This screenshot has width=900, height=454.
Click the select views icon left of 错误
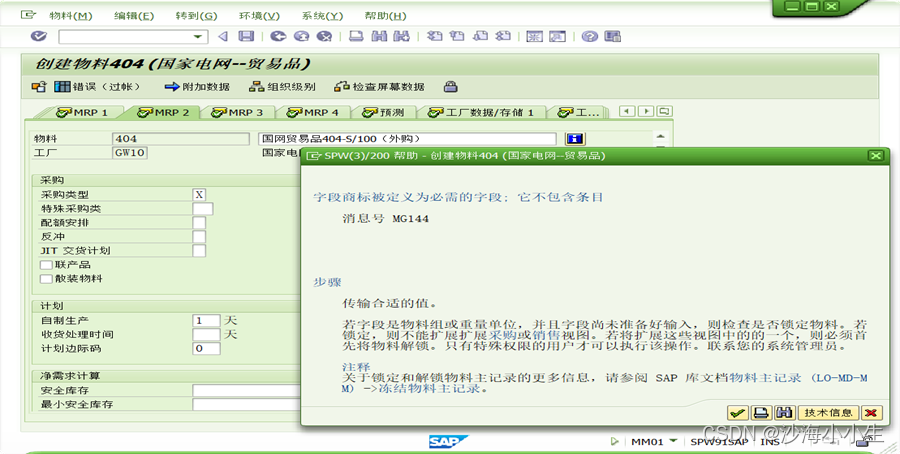point(39,87)
